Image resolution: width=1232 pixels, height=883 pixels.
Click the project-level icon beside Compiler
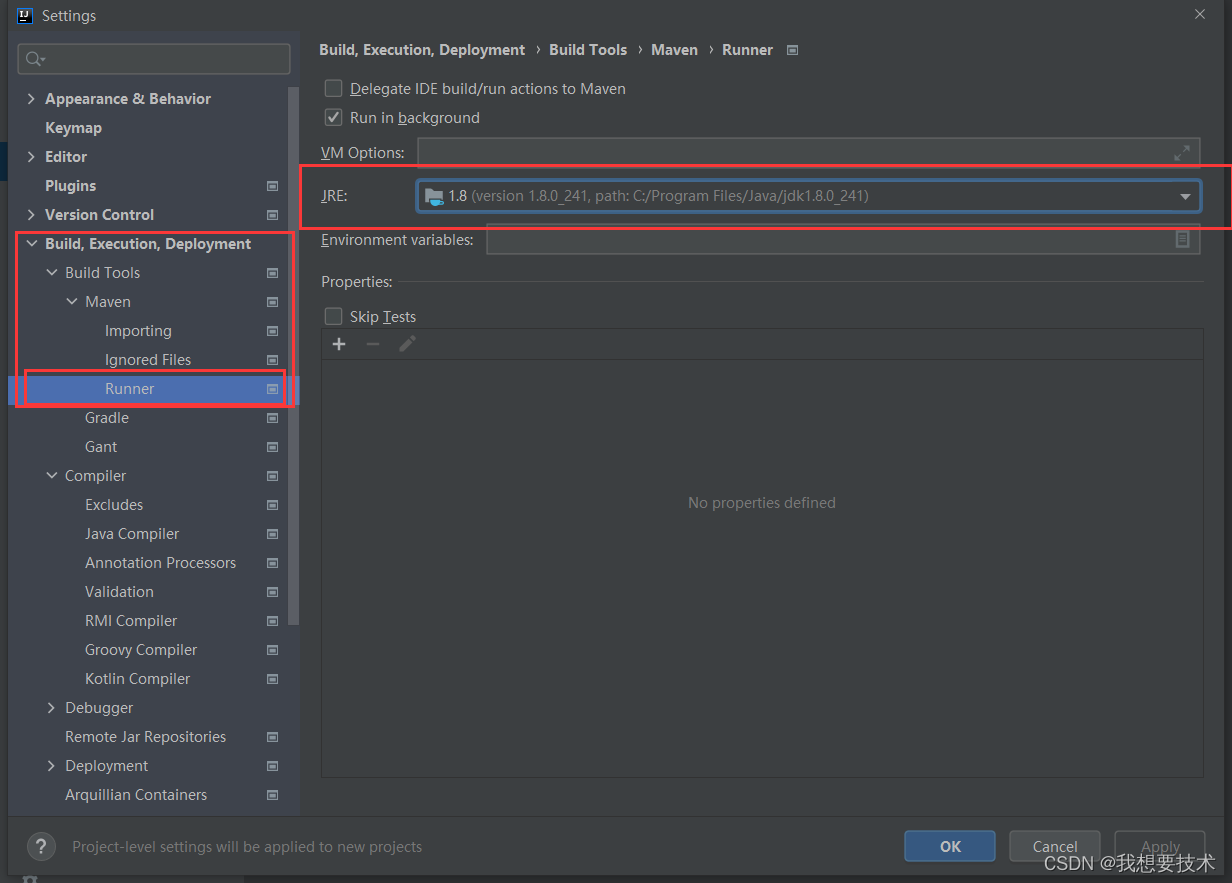(x=272, y=476)
